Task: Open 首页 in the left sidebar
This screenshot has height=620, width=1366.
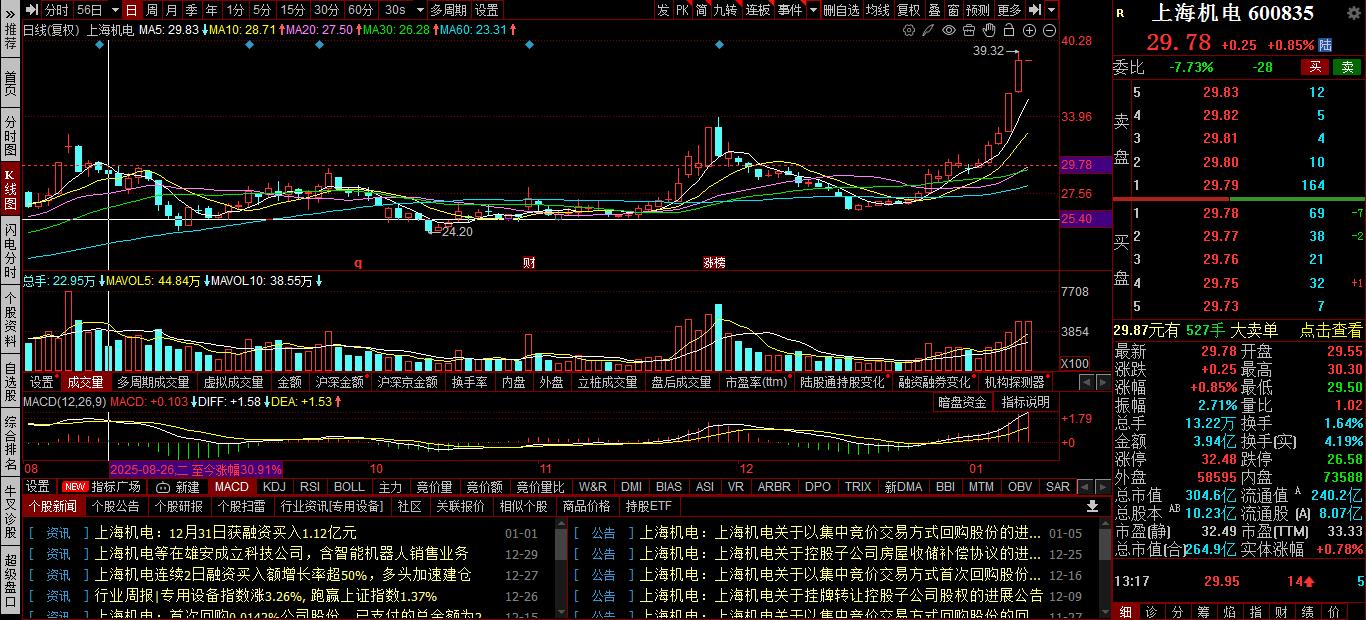Action: coord(10,83)
